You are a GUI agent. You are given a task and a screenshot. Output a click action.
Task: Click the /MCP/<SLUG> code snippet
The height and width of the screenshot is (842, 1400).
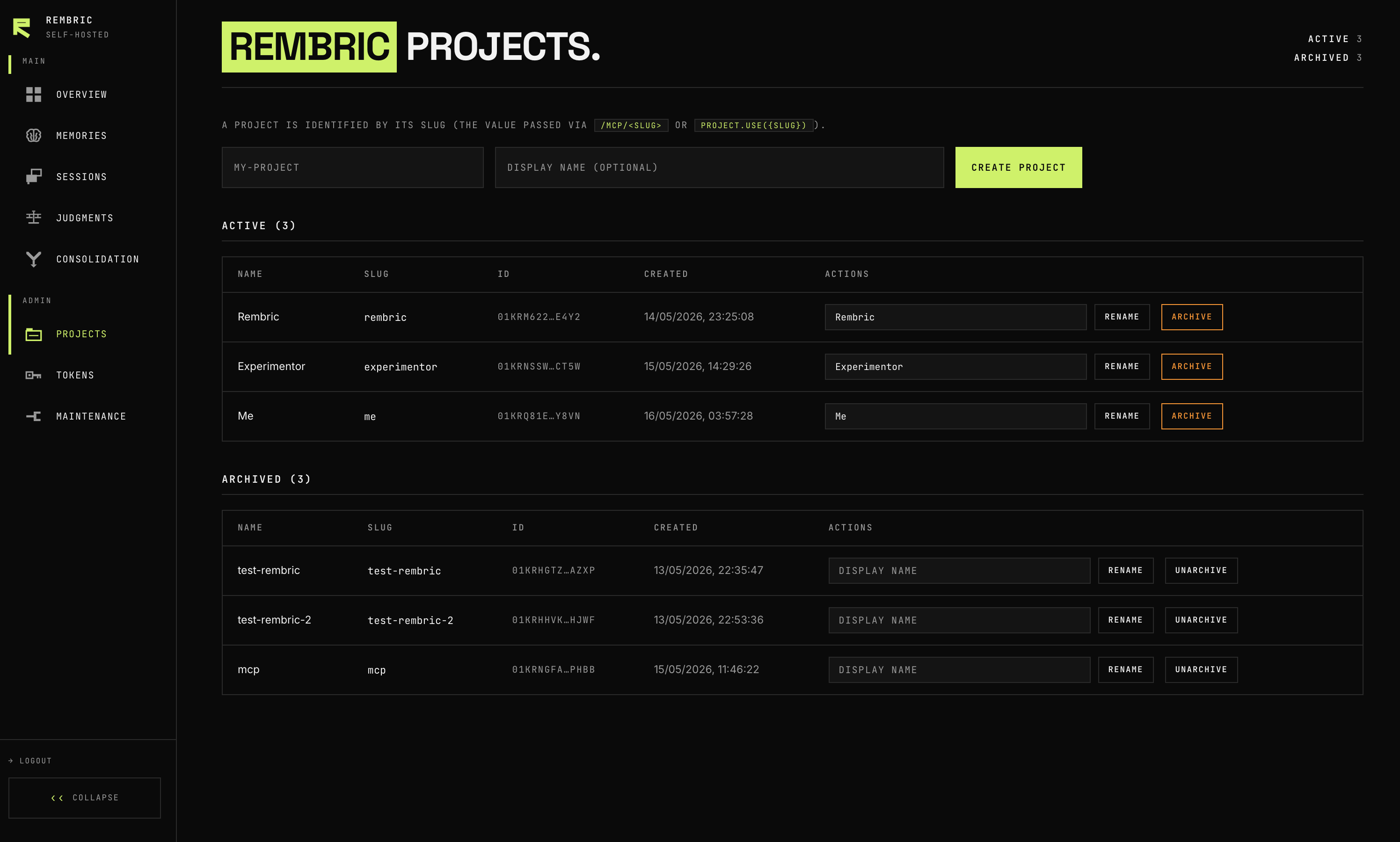631,125
